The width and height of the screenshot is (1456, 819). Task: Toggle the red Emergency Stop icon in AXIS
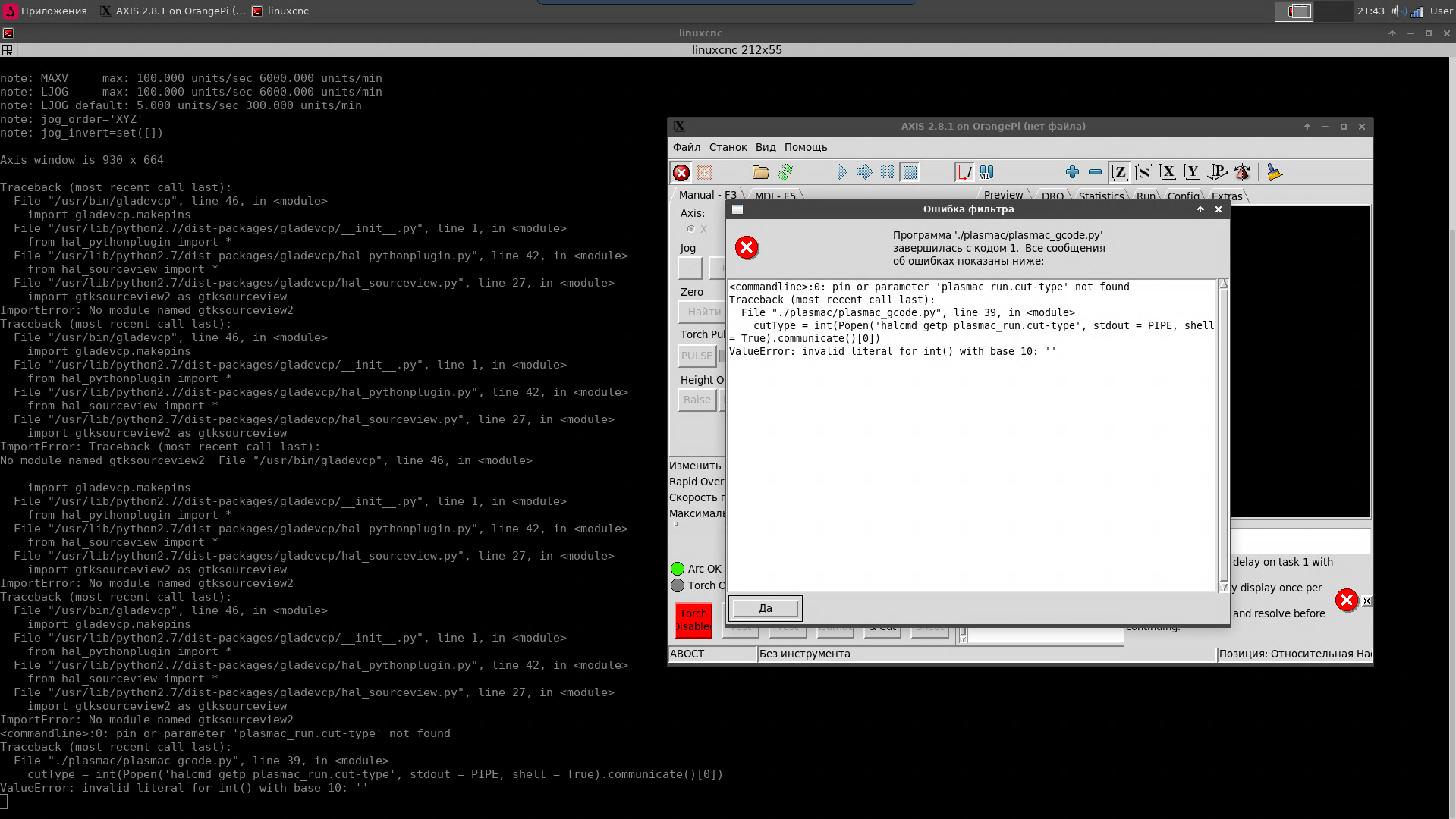[681, 173]
